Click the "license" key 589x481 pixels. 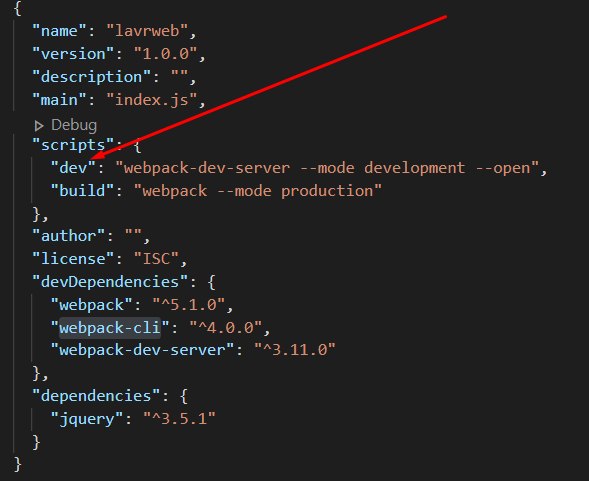tap(73, 259)
